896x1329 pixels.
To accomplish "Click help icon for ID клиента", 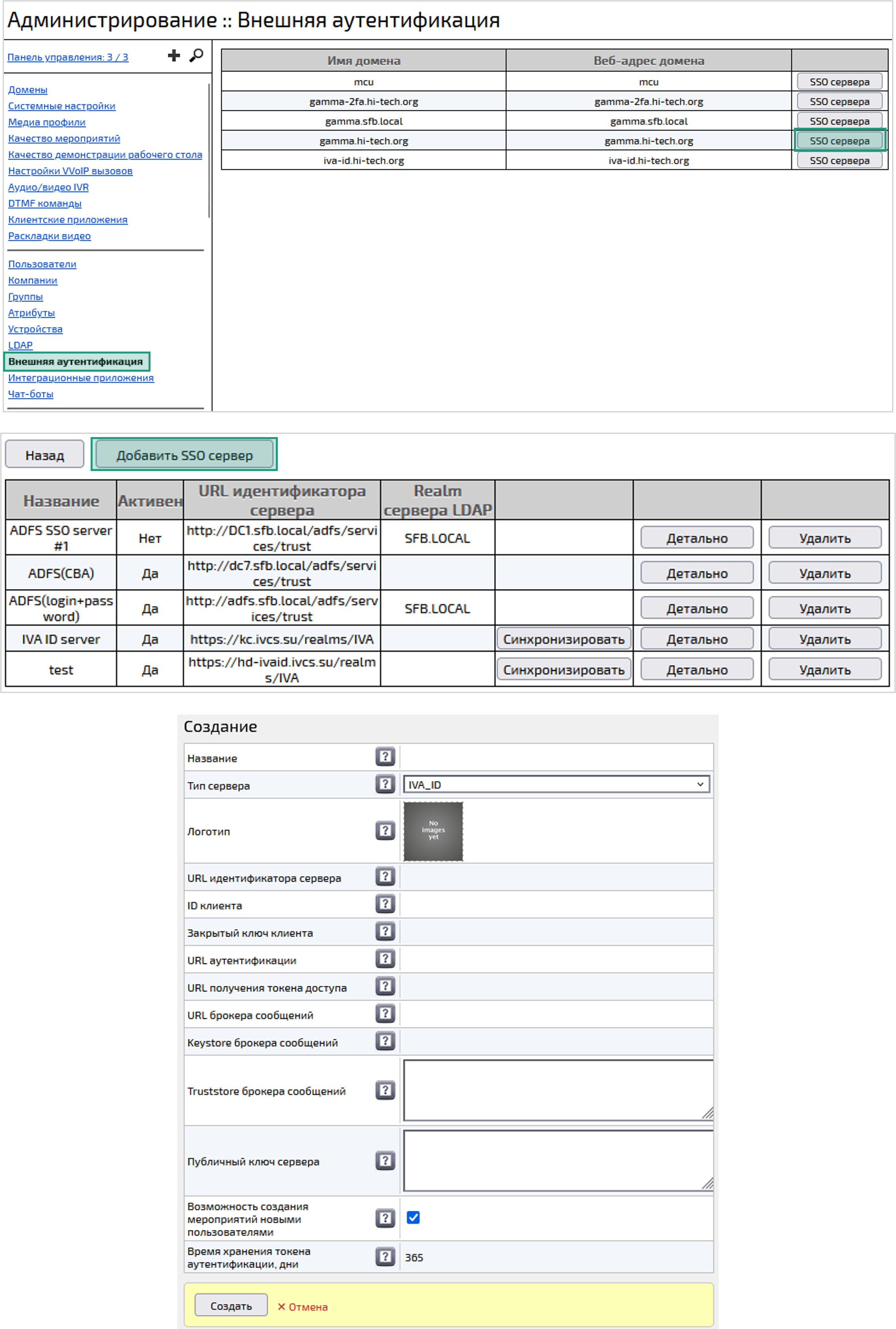I will (385, 904).
